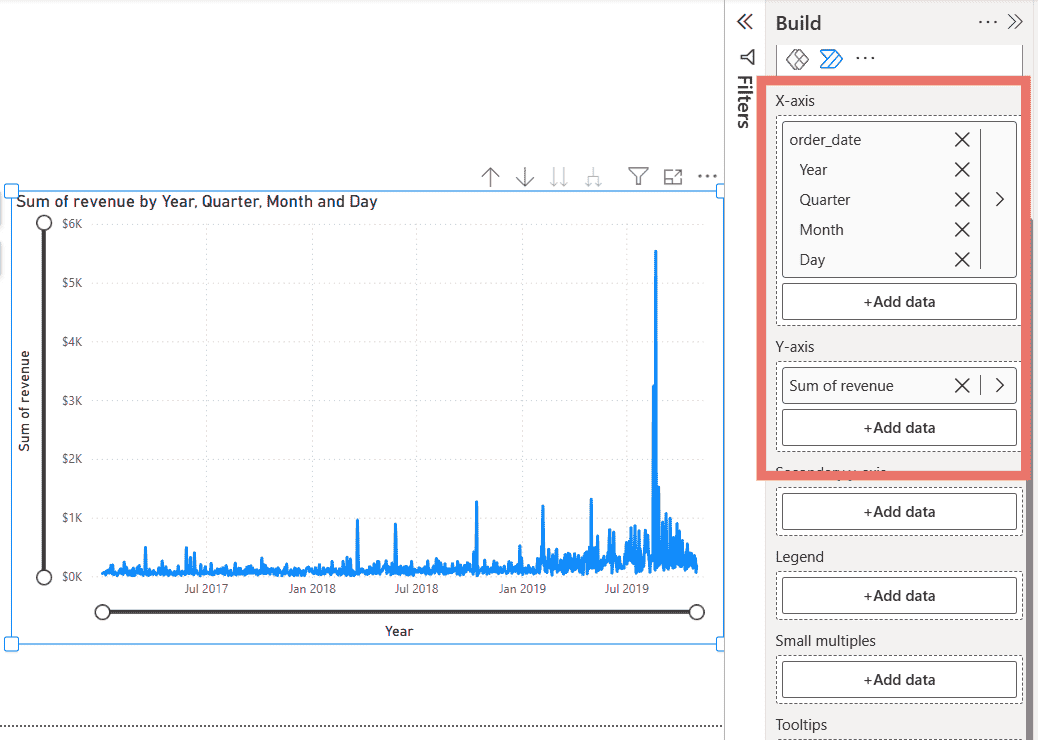
Task: Click the Y-axis section heading
Action: pyautogui.click(x=794, y=346)
